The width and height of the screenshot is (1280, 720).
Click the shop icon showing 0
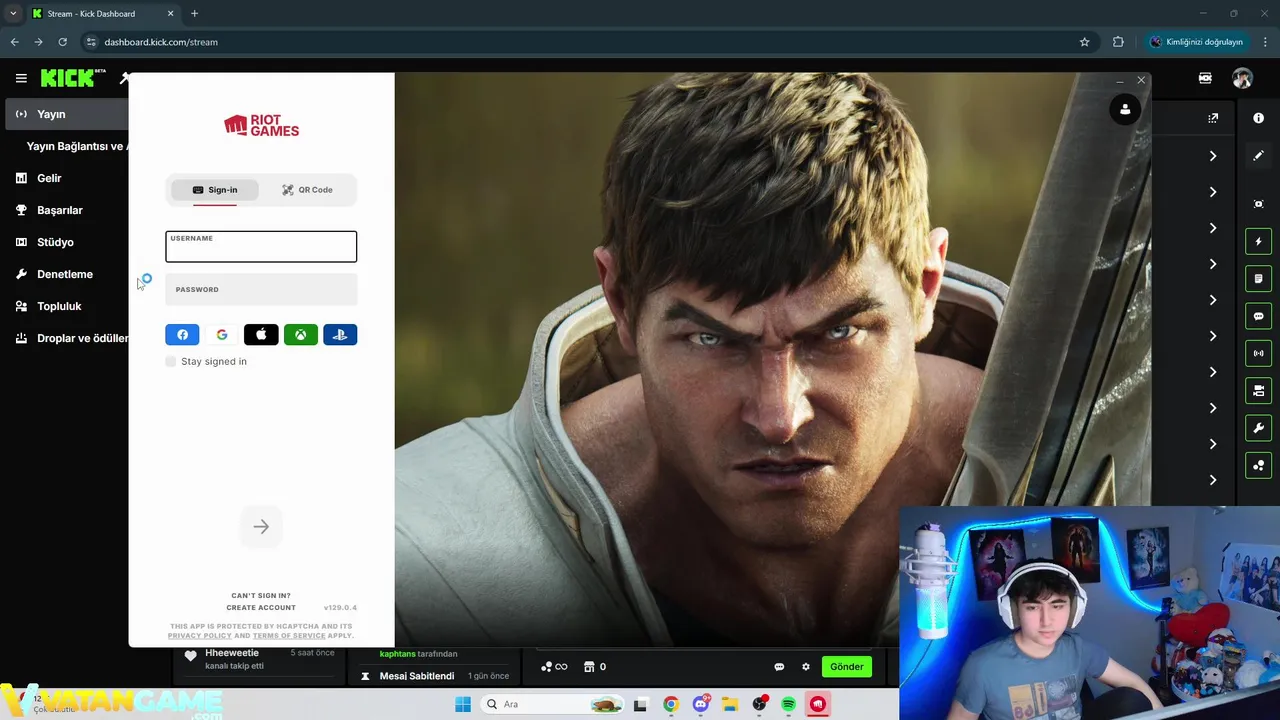(x=595, y=667)
